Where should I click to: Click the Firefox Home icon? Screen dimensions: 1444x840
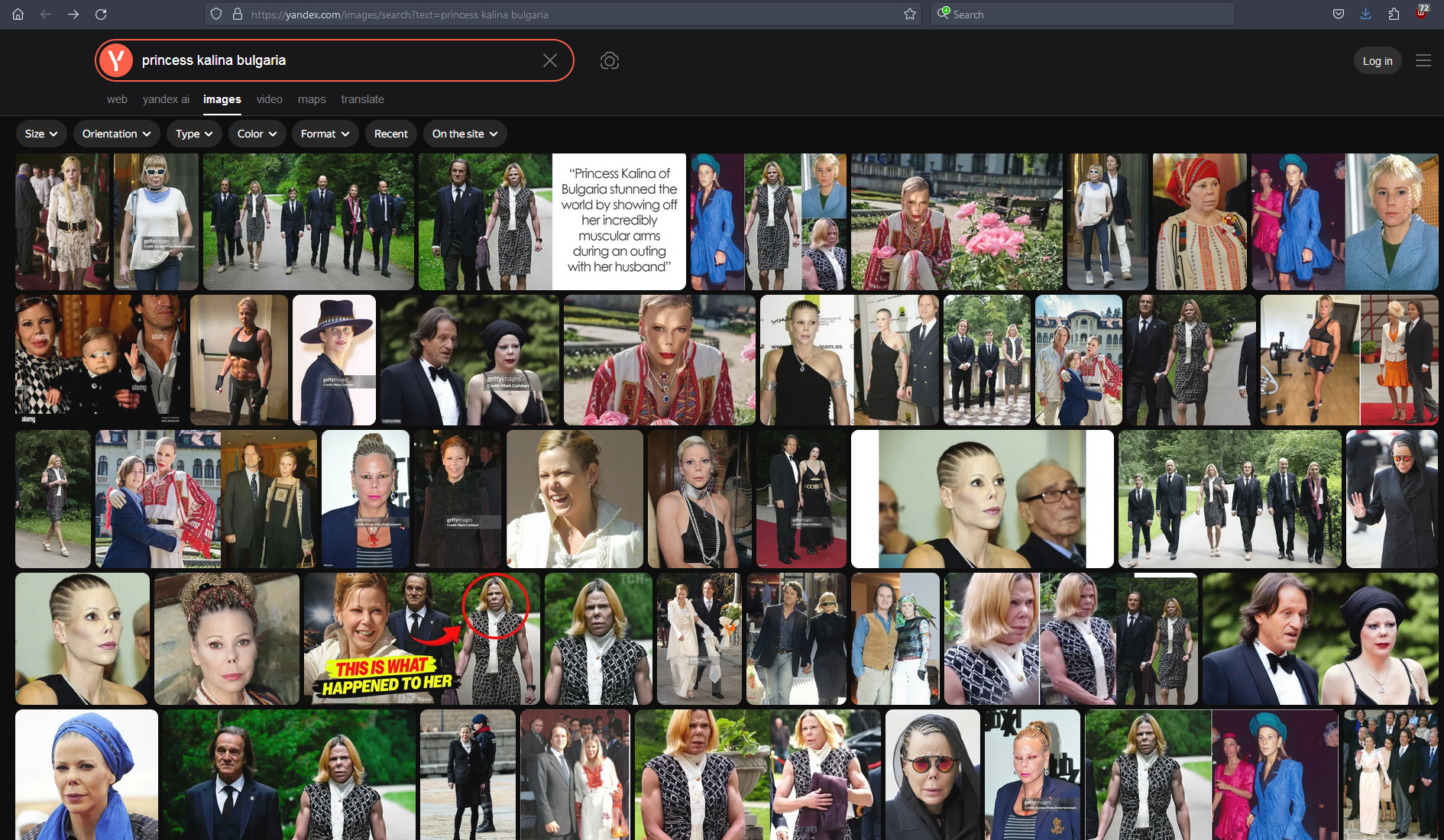coord(18,15)
